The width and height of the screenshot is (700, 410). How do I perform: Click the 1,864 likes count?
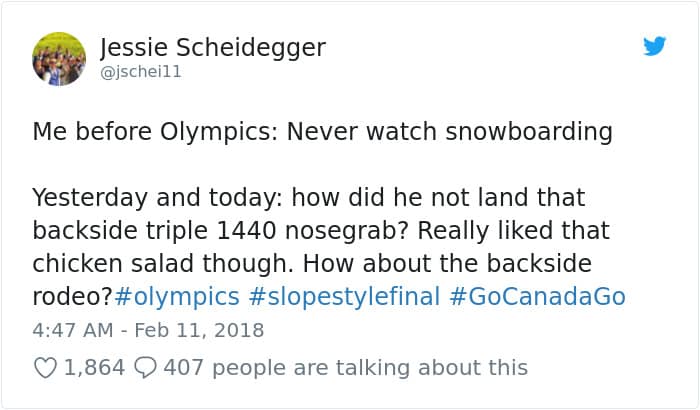tap(94, 368)
